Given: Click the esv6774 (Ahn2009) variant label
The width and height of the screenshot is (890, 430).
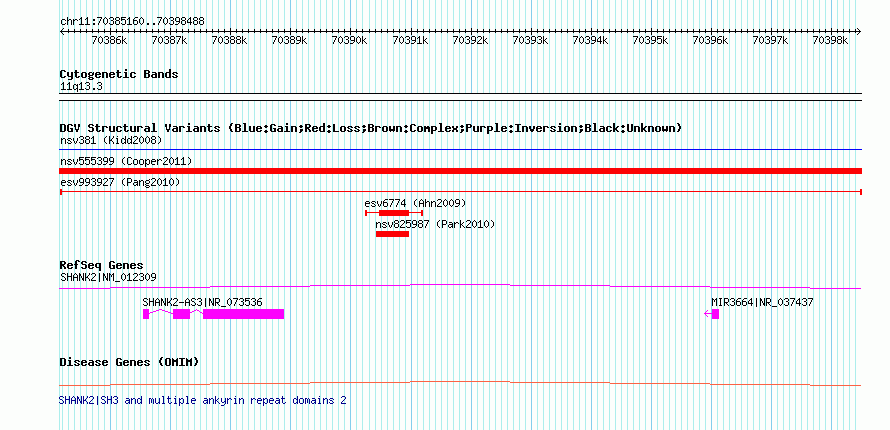Looking at the screenshot, I should 415,203.
